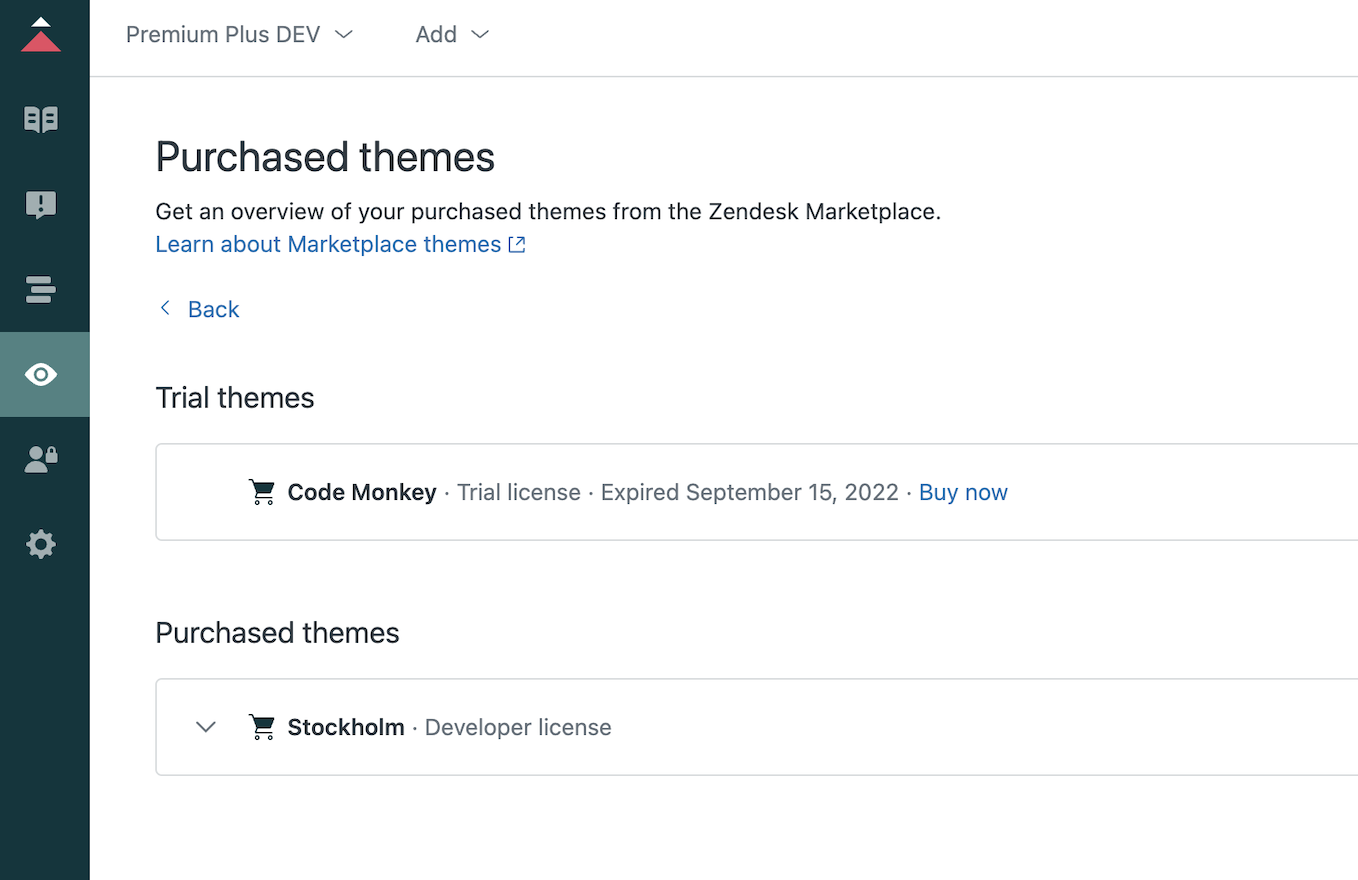Screen dimensions: 1358x880
Task: Open the Knowledge base book icon
Action: click(41, 120)
